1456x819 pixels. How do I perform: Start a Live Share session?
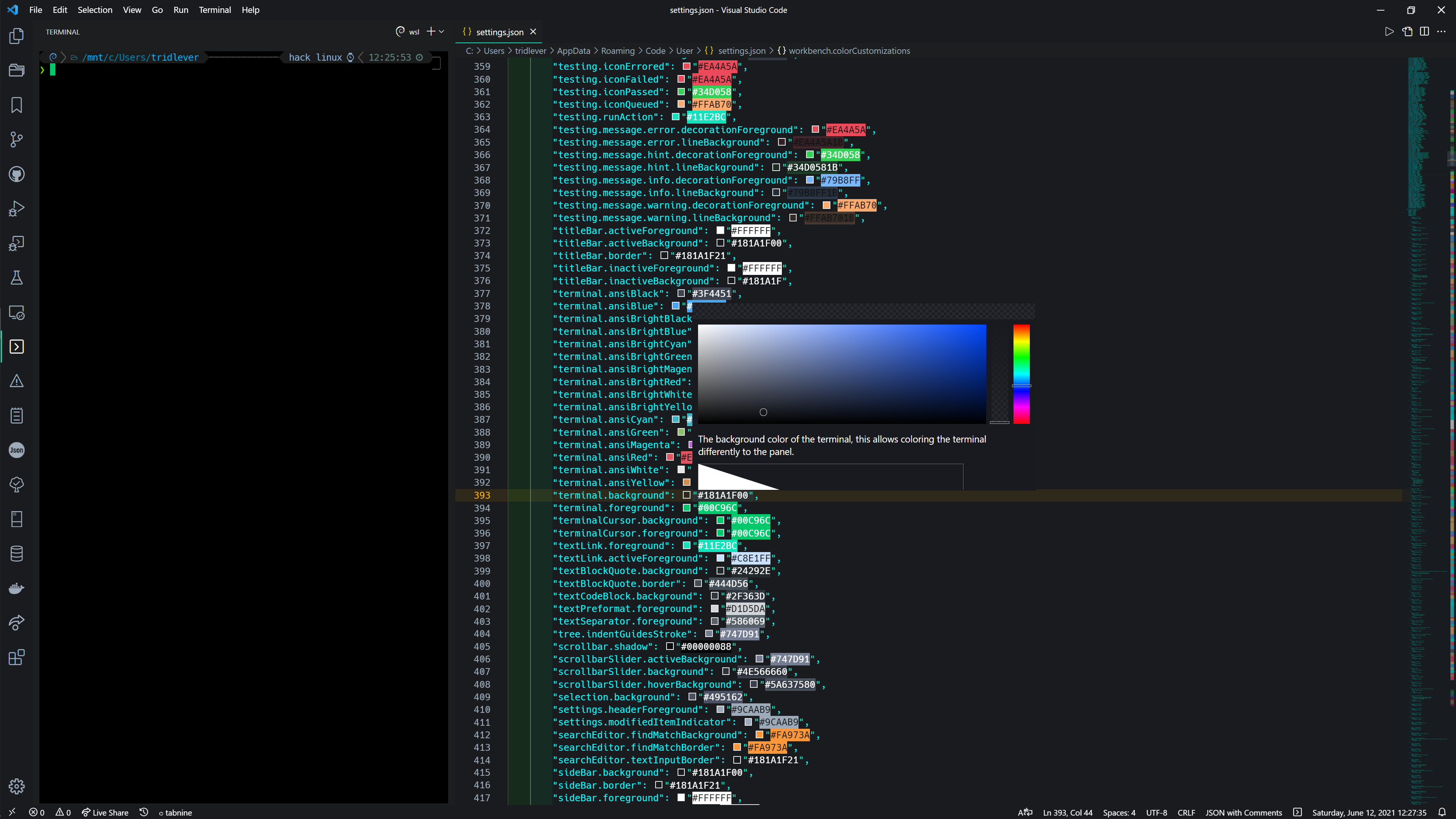105,812
